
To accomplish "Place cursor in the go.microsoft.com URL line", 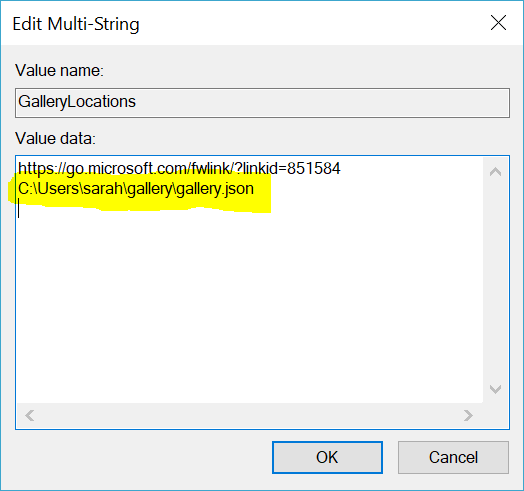I will point(179,168).
